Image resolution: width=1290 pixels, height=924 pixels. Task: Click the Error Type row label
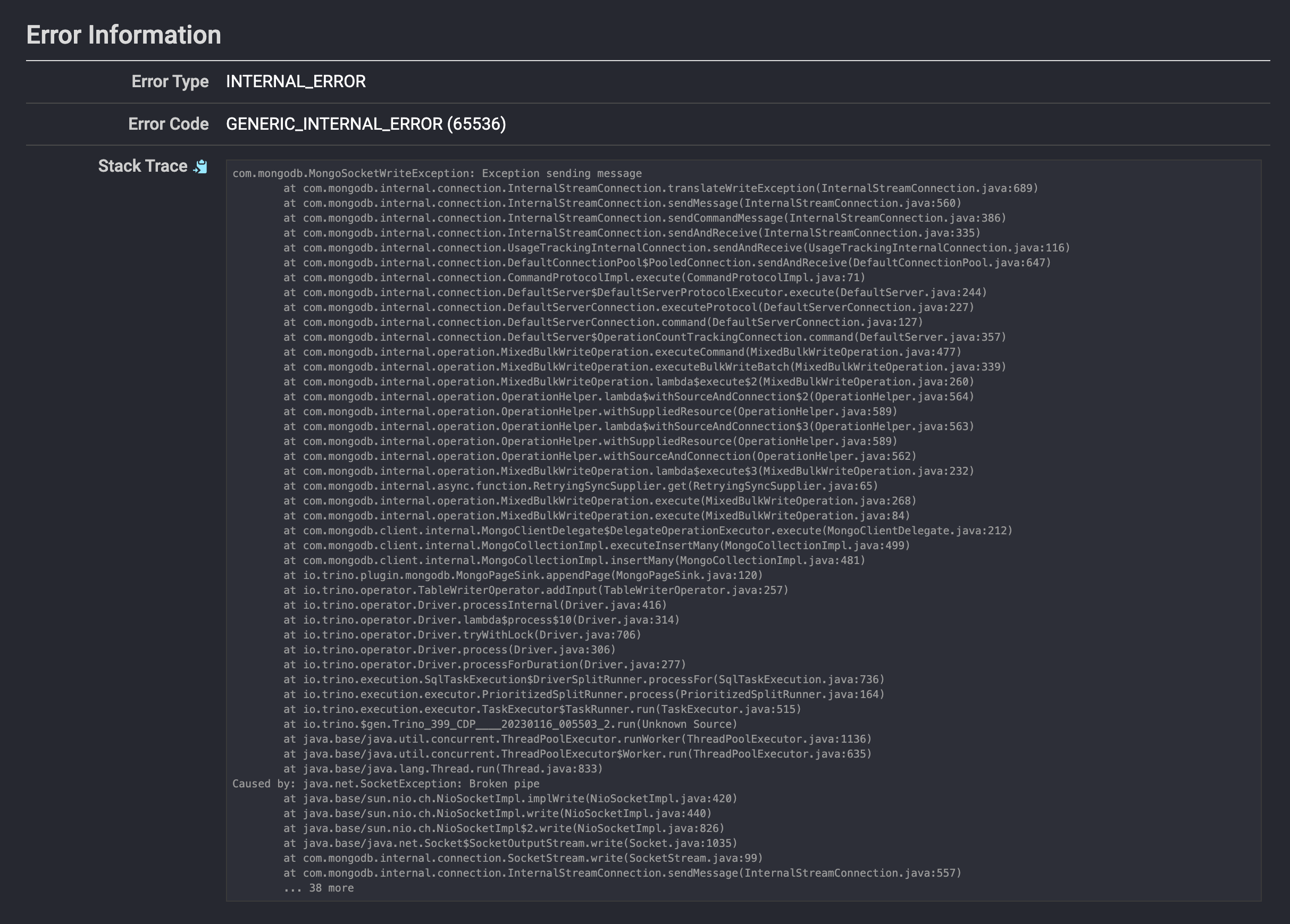pos(170,81)
